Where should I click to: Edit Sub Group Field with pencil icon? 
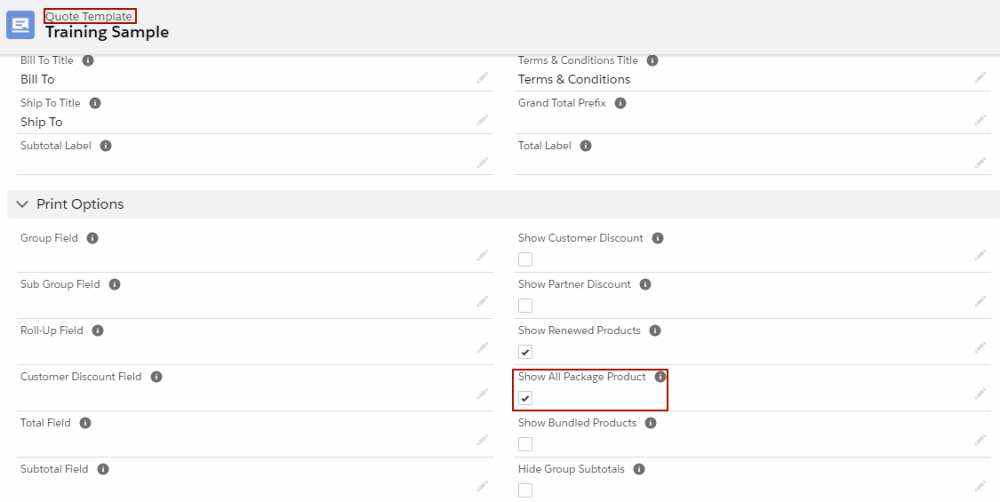click(x=483, y=301)
